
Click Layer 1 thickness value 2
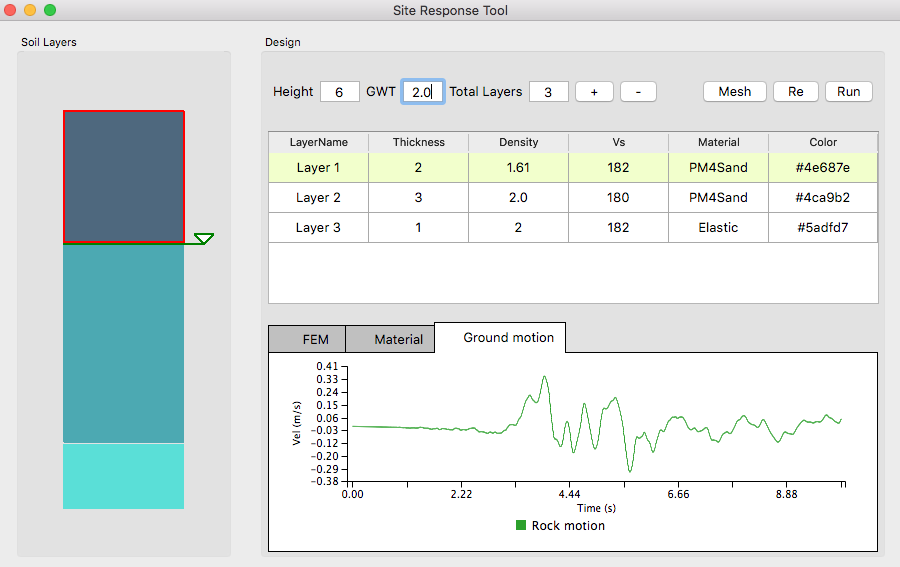pos(418,168)
